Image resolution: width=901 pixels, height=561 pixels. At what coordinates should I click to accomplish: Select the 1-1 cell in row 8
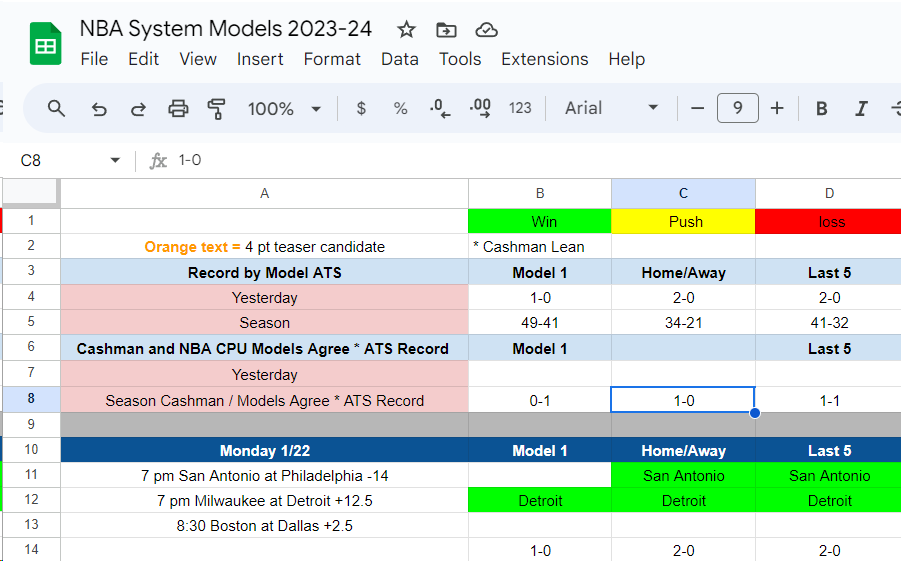pyautogui.click(x=829, y=401)
